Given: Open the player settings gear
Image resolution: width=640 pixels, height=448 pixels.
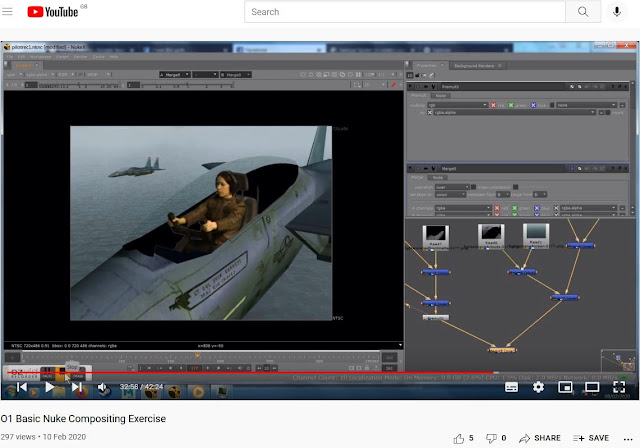Looking at the screenshot, I should point(538,387).
